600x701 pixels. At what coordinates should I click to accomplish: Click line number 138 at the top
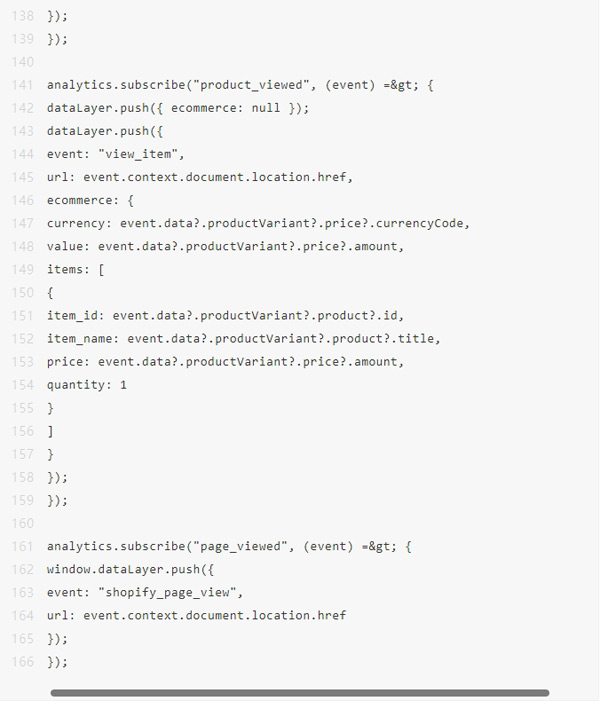(22, 16)
